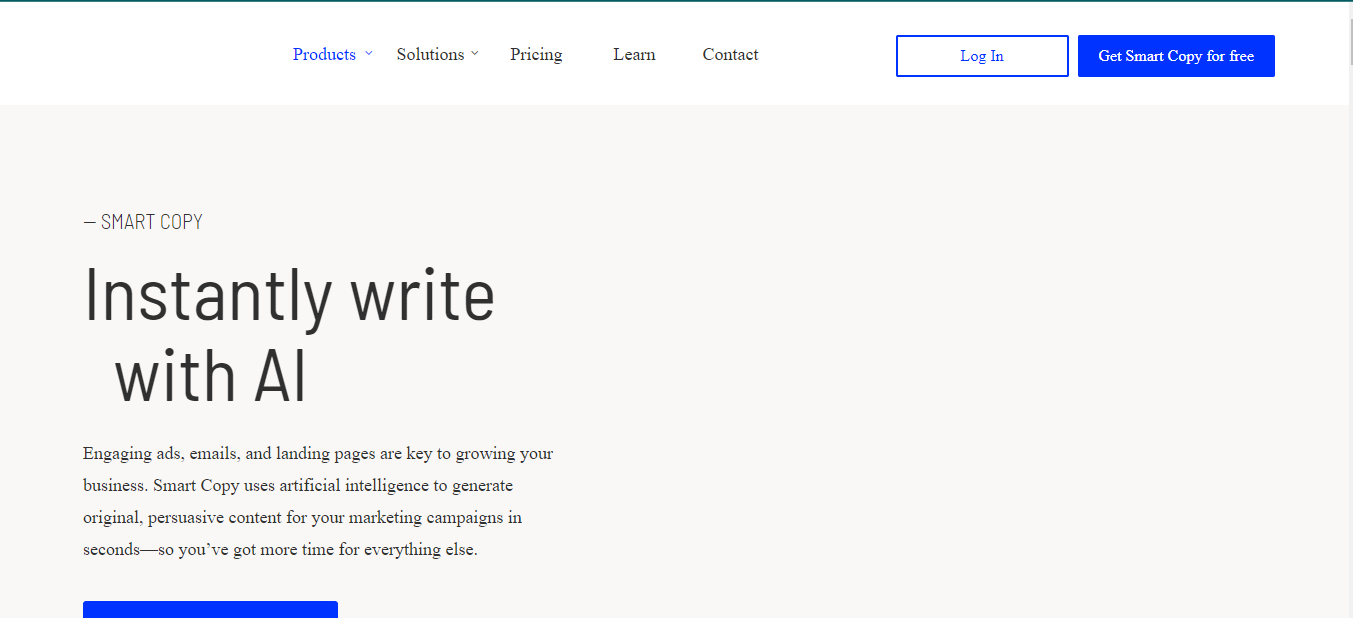Image resolution: width=1353 pixels, height=618 pixels.
Task: Click the paragraph starting 'Engaging ads, emails'
Action: [x=318, y=501]
